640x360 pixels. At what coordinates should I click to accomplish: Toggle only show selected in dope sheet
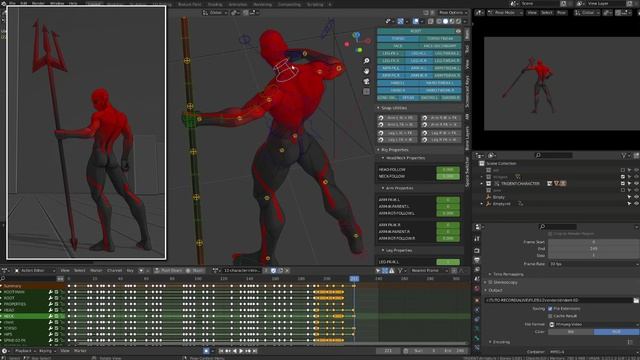pyautogui.click(x=378, y=271)
